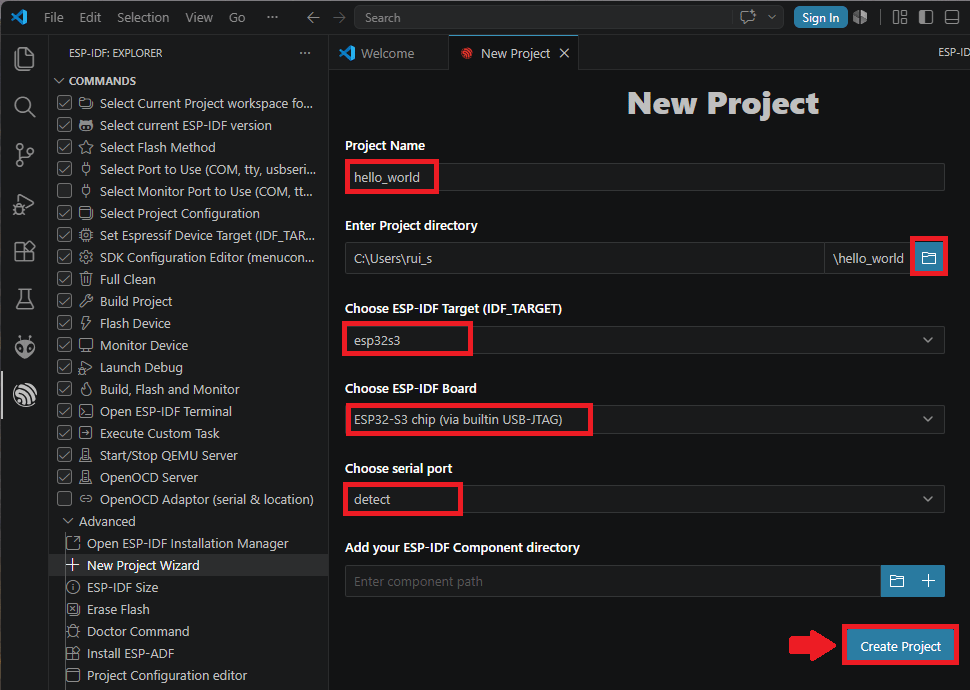Toggle checkbox for SDK Configuration Editor
Screen dimensions: 970x690
click(x=64, y=257)
